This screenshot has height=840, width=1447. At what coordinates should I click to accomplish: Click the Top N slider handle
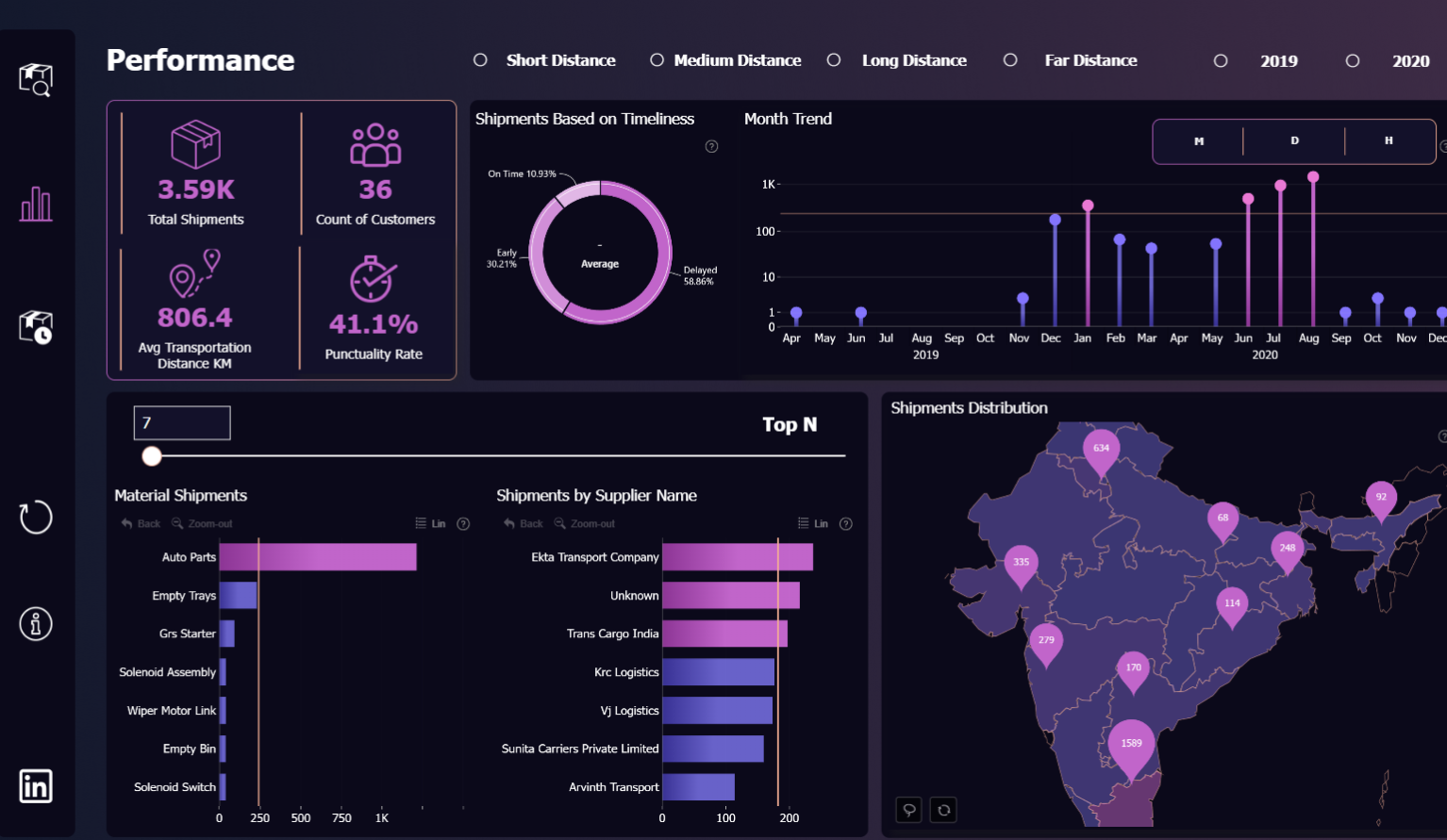tap(152, 456)
